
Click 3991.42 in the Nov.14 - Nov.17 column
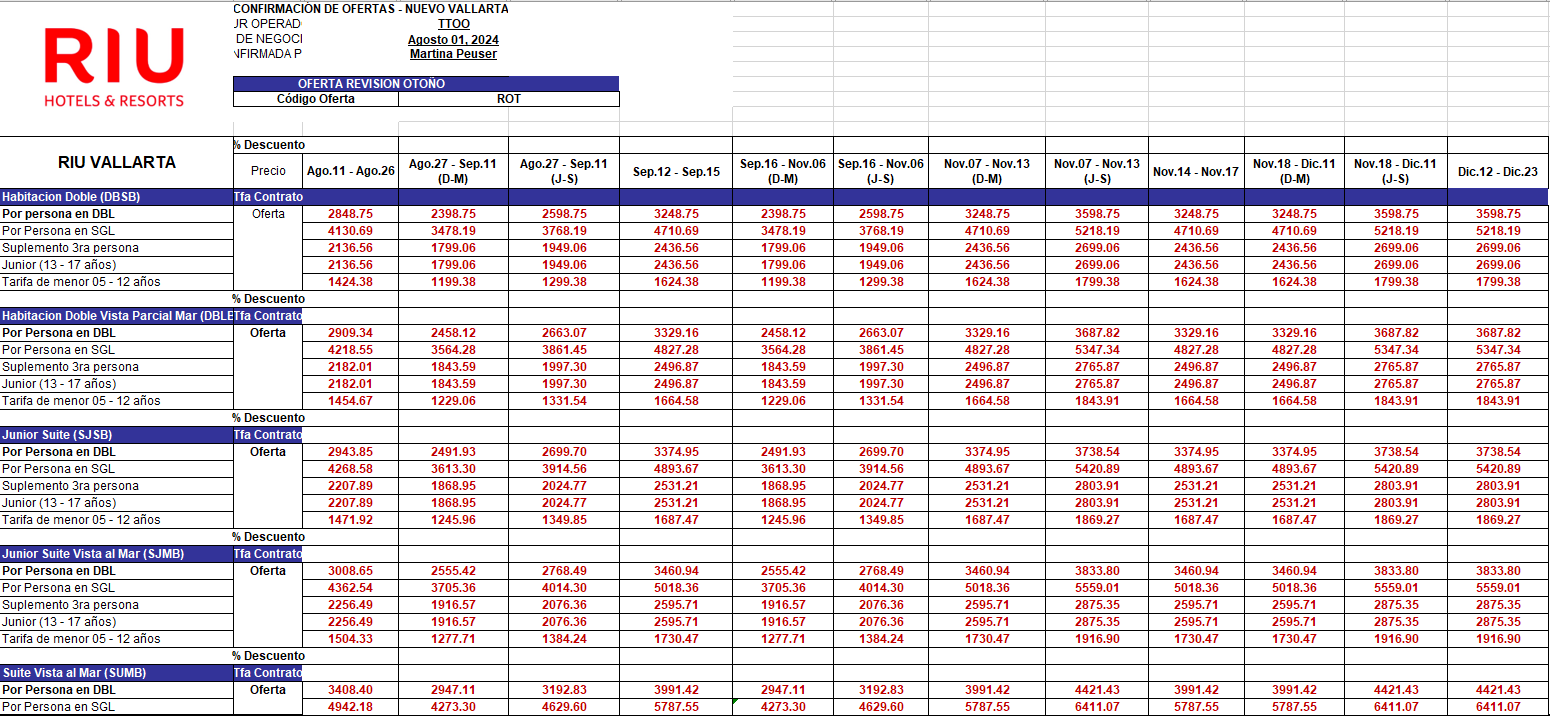(1196, 690)
